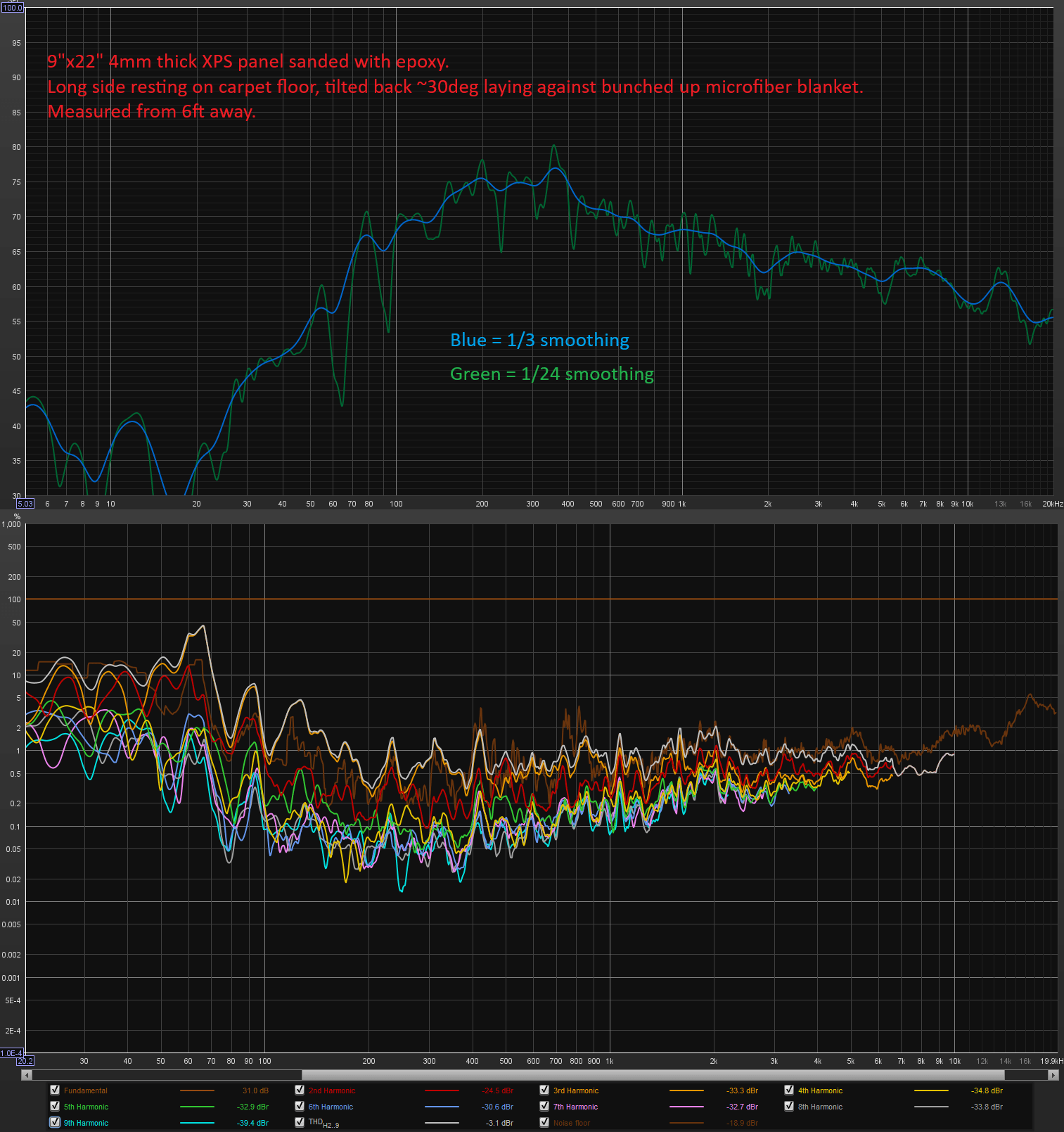
Task: Click the 9th Harmonic -39.4 dBr value
Action: point(253,1123)
